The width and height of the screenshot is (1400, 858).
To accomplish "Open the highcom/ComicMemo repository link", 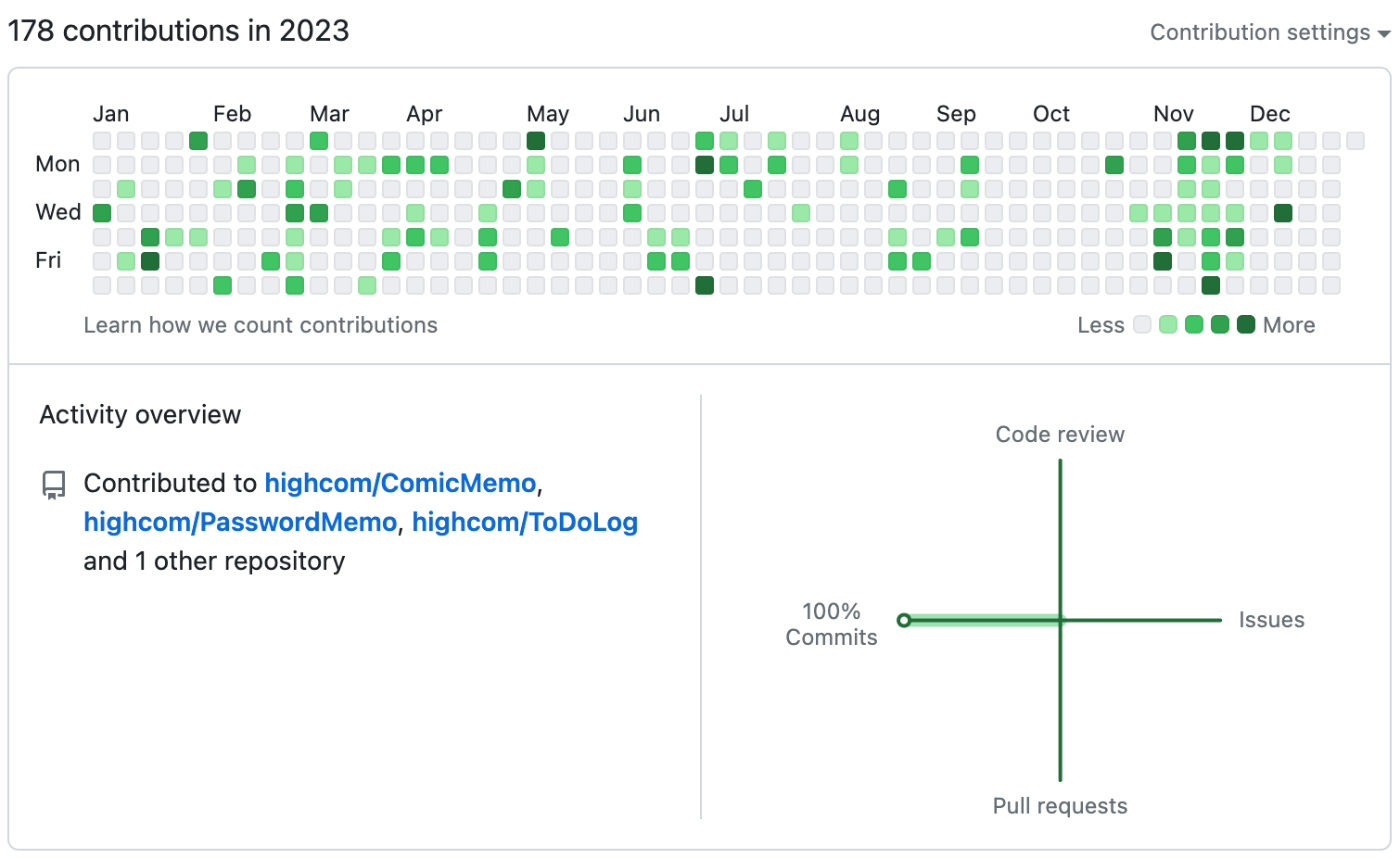I will tap(400, 484).
